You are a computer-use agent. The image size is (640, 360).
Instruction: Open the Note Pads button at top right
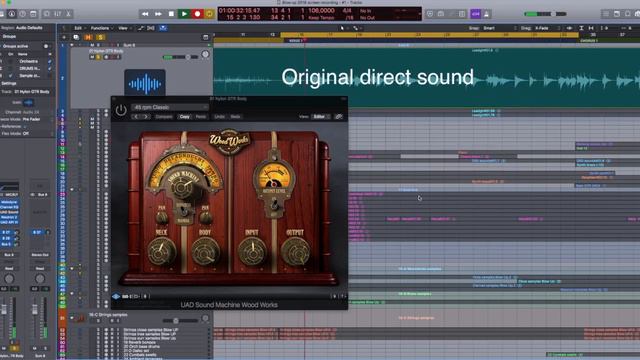pos(617,14)
